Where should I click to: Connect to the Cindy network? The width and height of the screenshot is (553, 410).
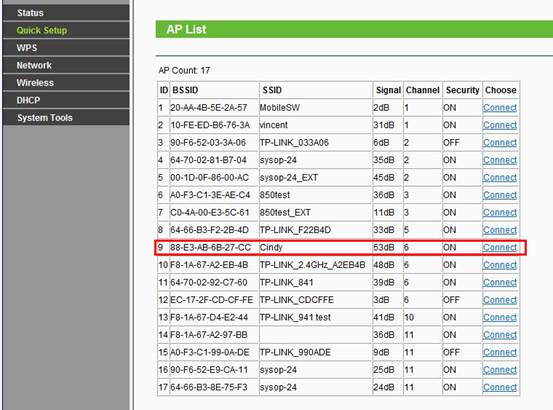click(500, 247)
